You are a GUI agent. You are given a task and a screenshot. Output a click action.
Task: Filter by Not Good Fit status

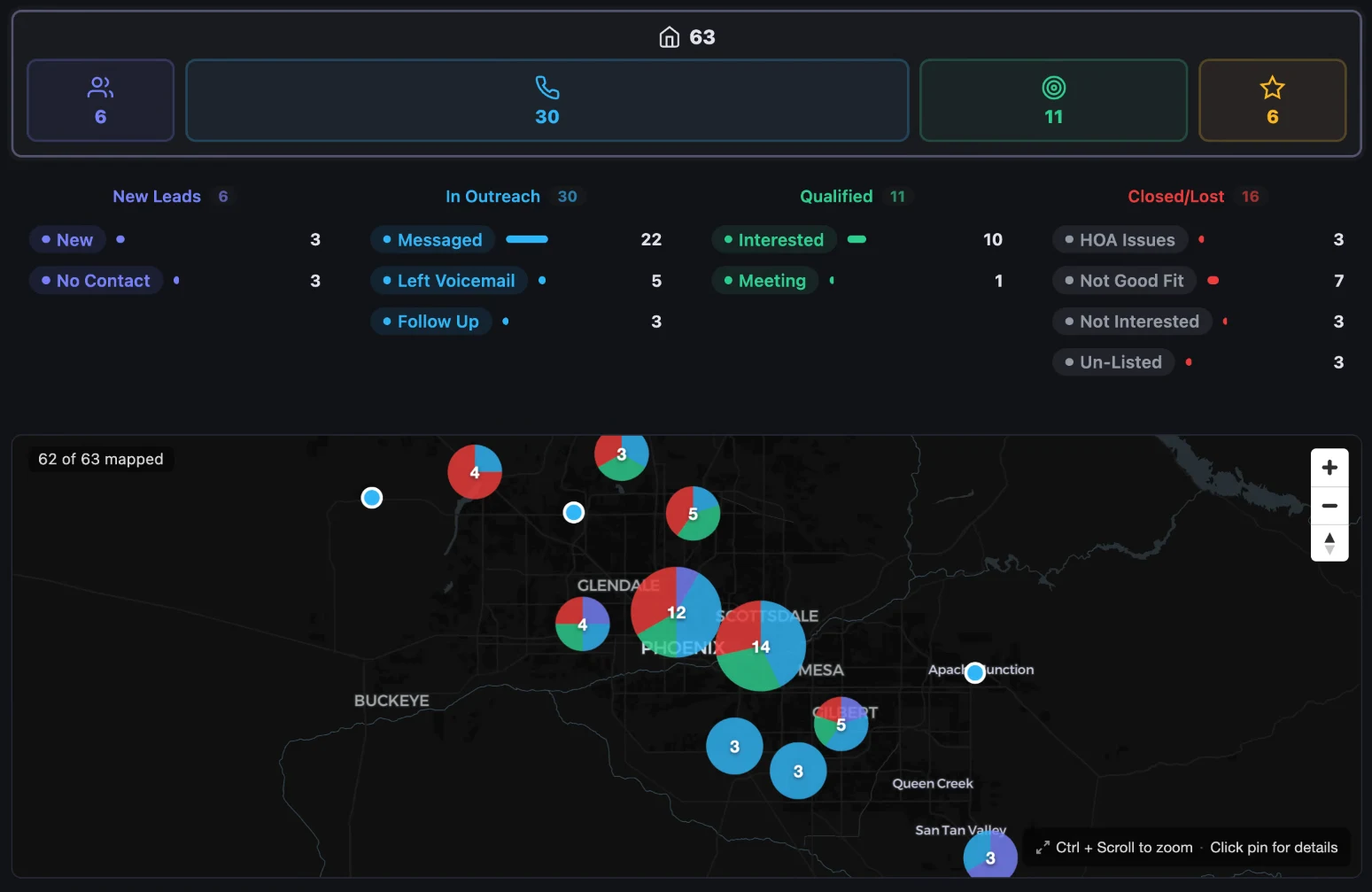pyautogui.click(x=1124, y=281)
